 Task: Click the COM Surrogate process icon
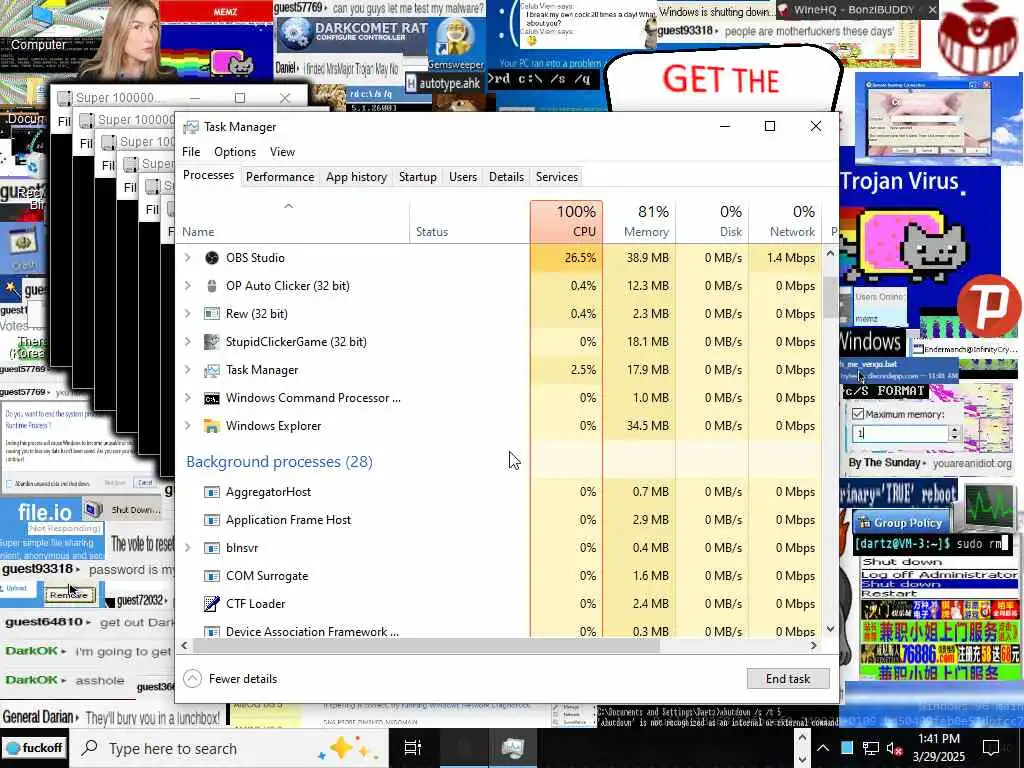point(212,576)
